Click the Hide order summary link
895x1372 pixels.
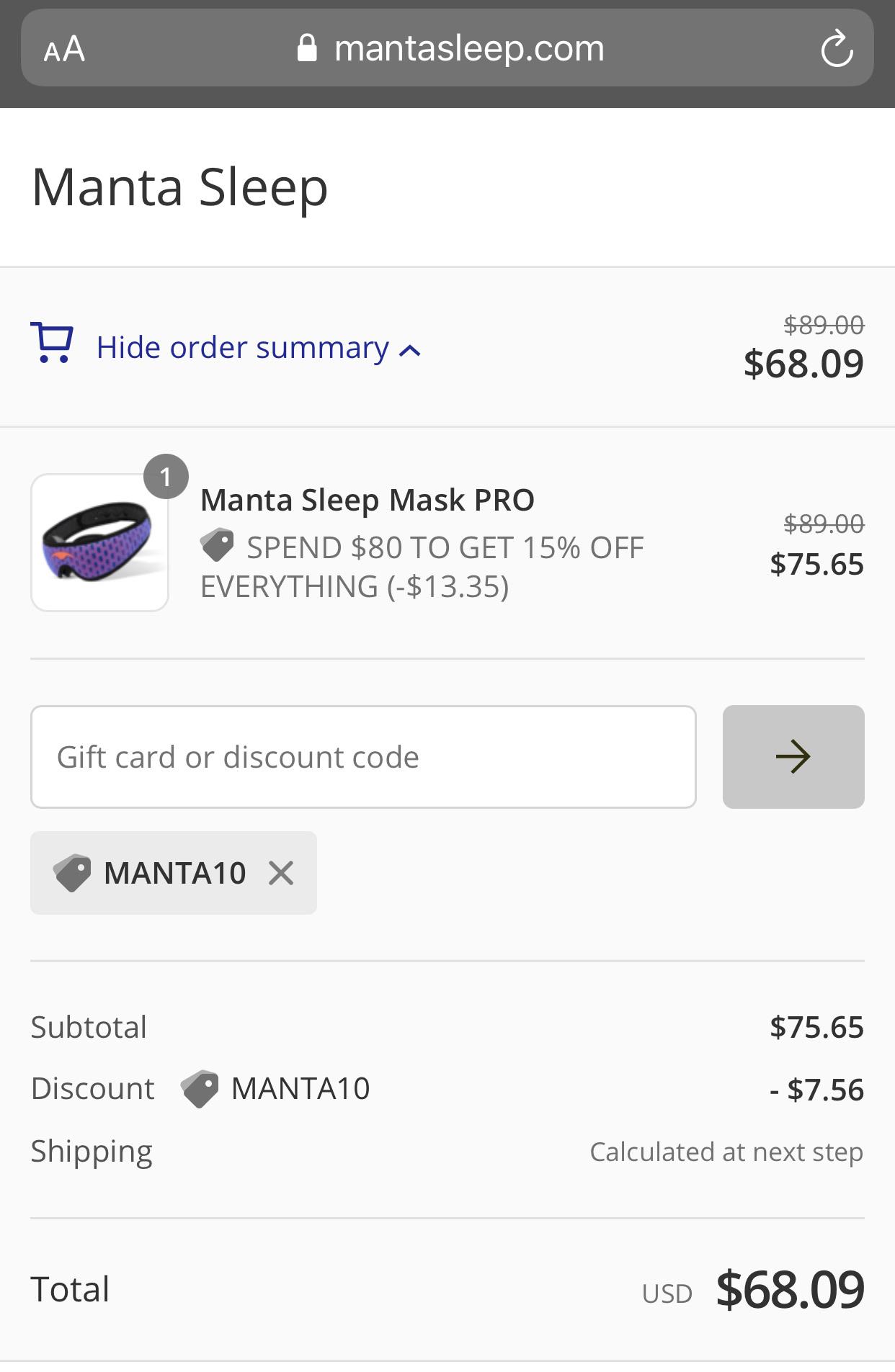click(x=241, y=347)
